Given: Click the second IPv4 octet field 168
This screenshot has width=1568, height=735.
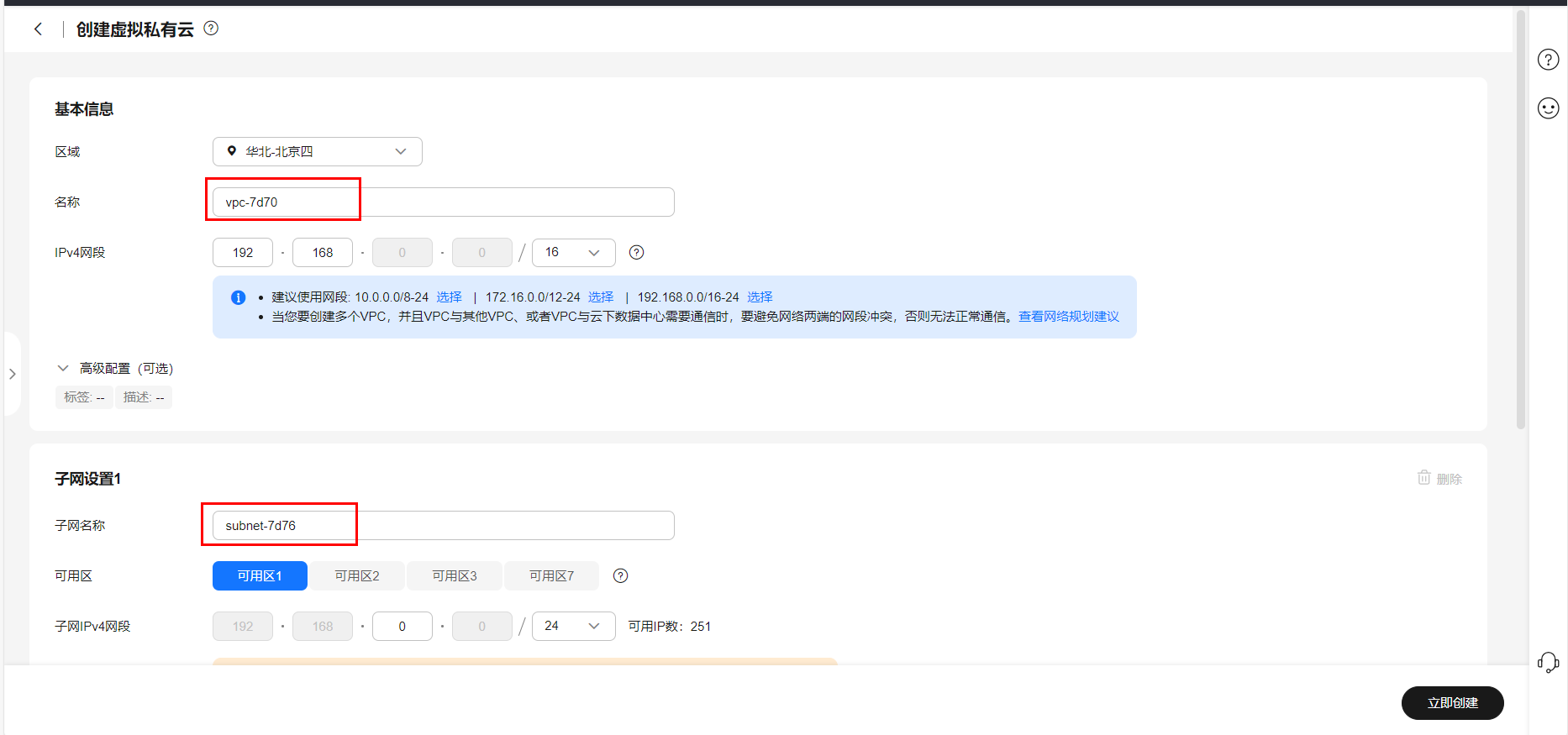Looking at the screenshot, I should tap(323, 252).
